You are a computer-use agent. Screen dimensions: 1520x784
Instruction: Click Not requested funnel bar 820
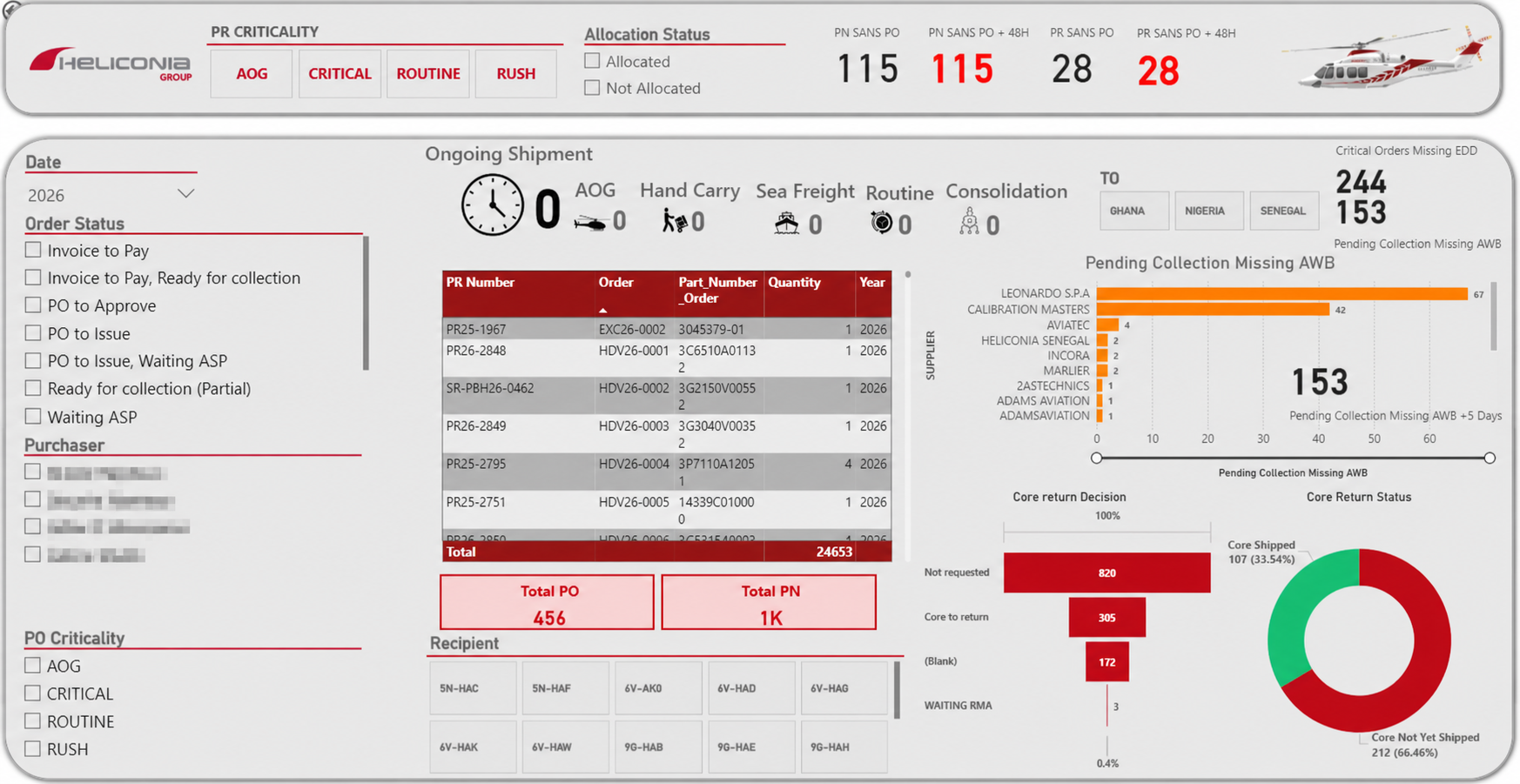(x=1106, y=573)
